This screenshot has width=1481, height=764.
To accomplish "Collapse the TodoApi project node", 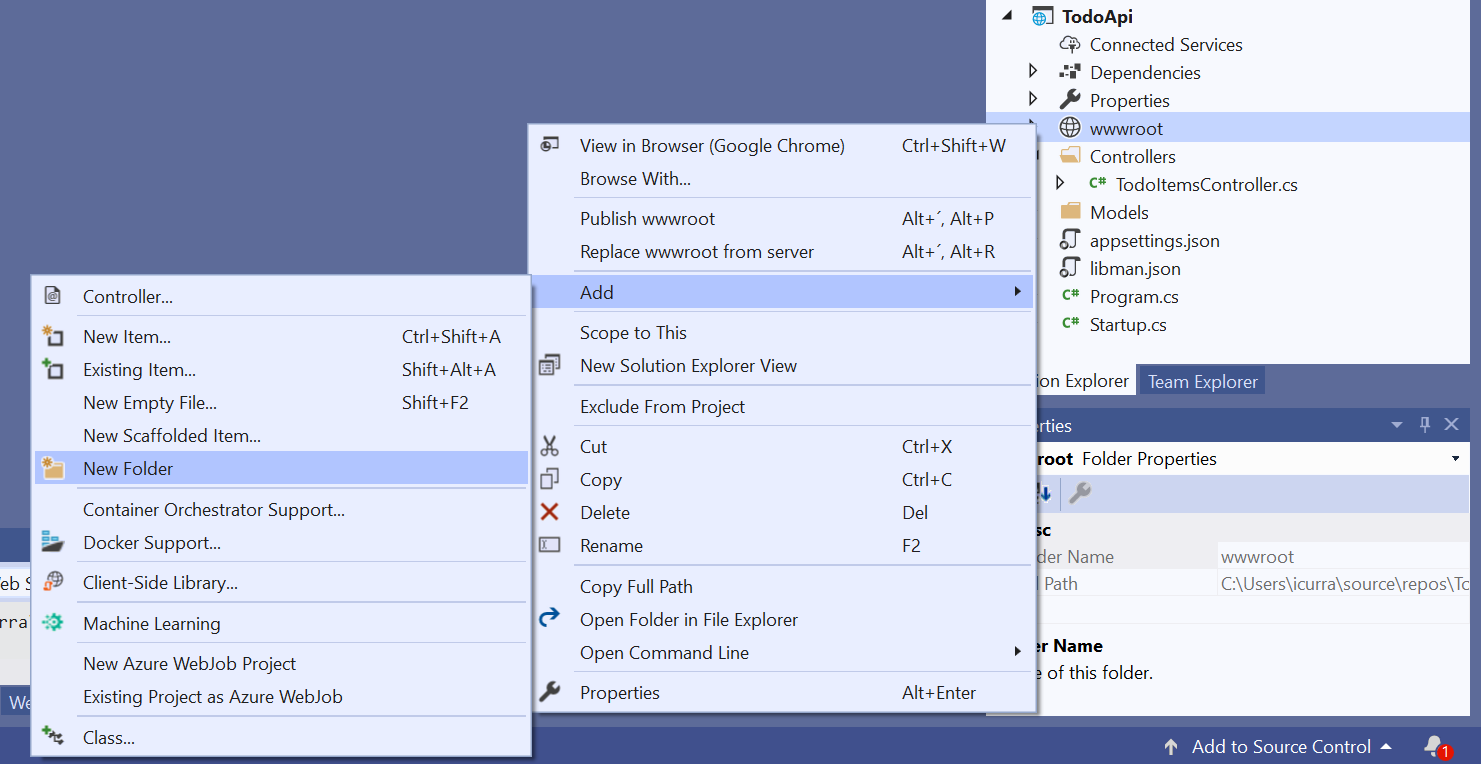I will [x=1006, y=15].
